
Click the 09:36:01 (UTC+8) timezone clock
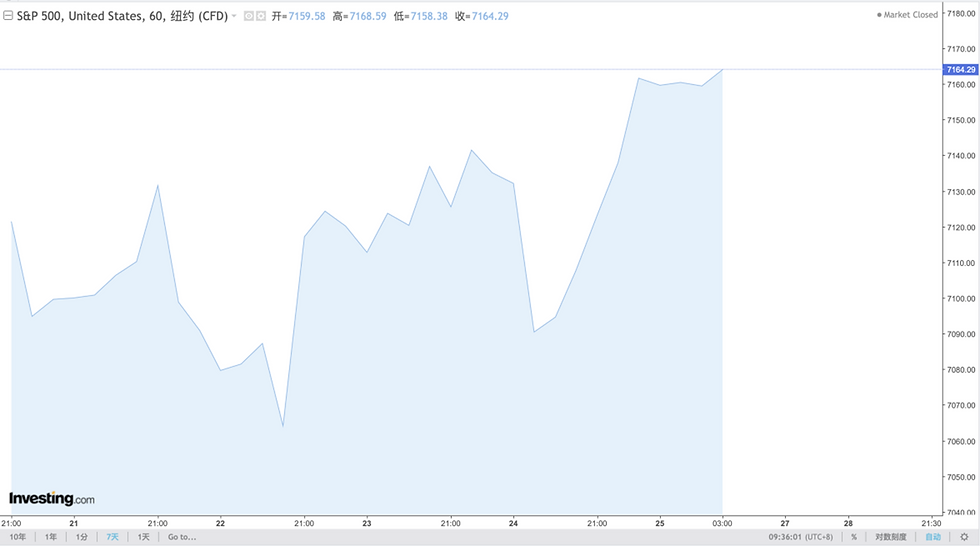(x=801, y=537)
